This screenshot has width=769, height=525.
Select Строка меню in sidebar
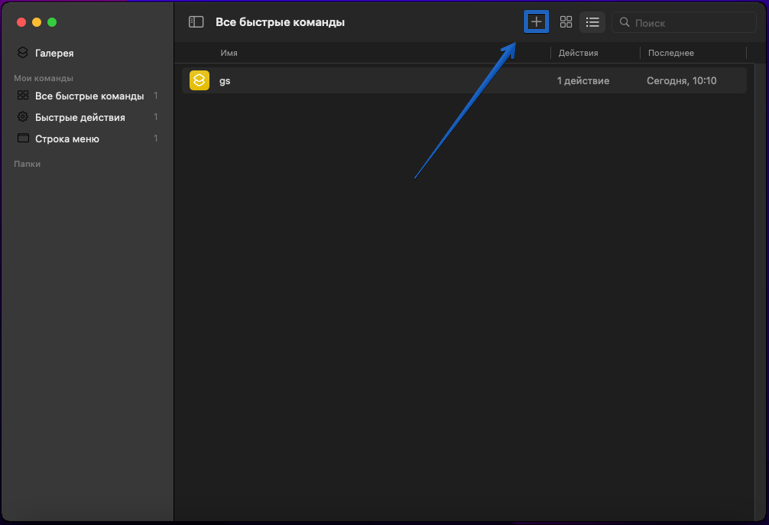pos(67,139)
